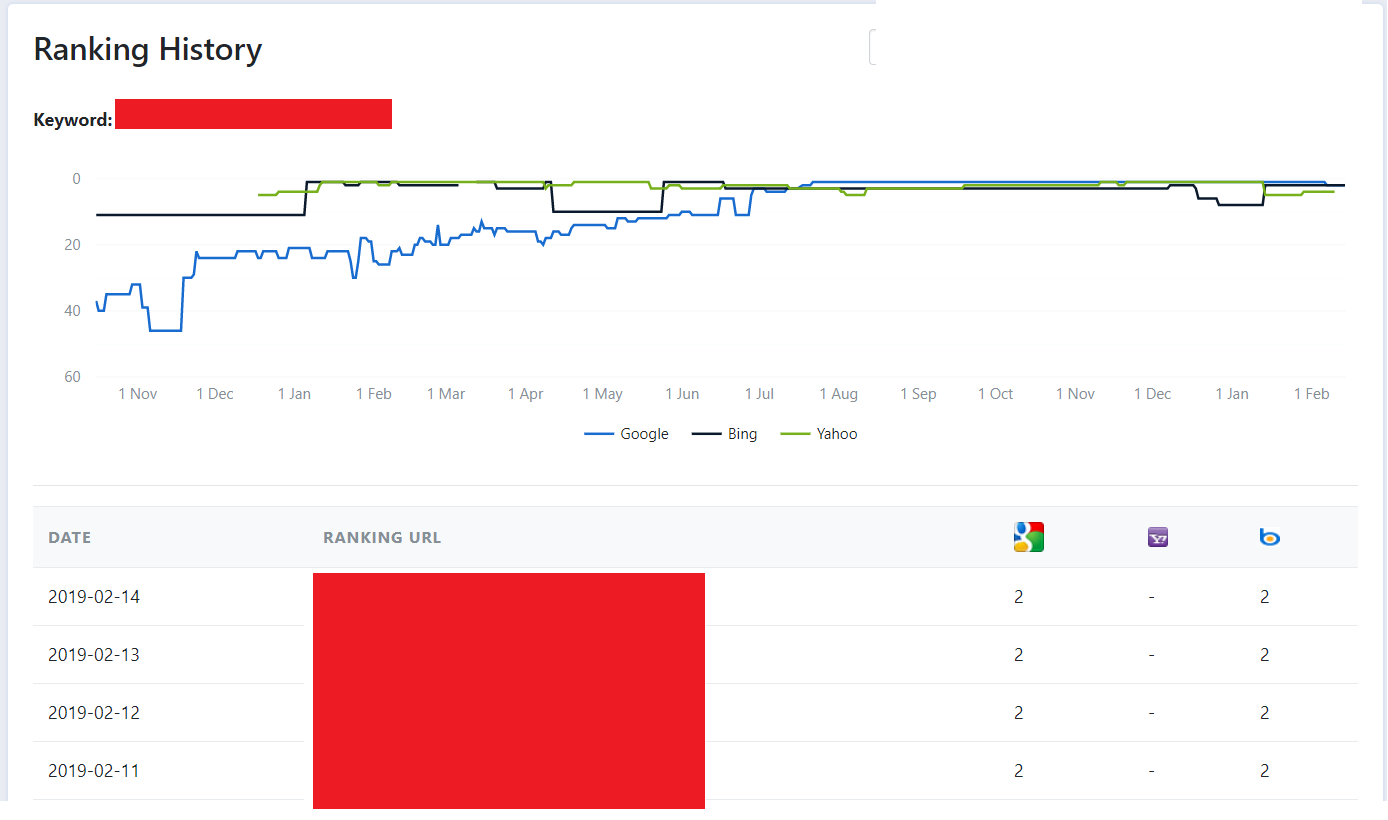
Task: Click the Google icon column header
Action: click(1028, 537)
